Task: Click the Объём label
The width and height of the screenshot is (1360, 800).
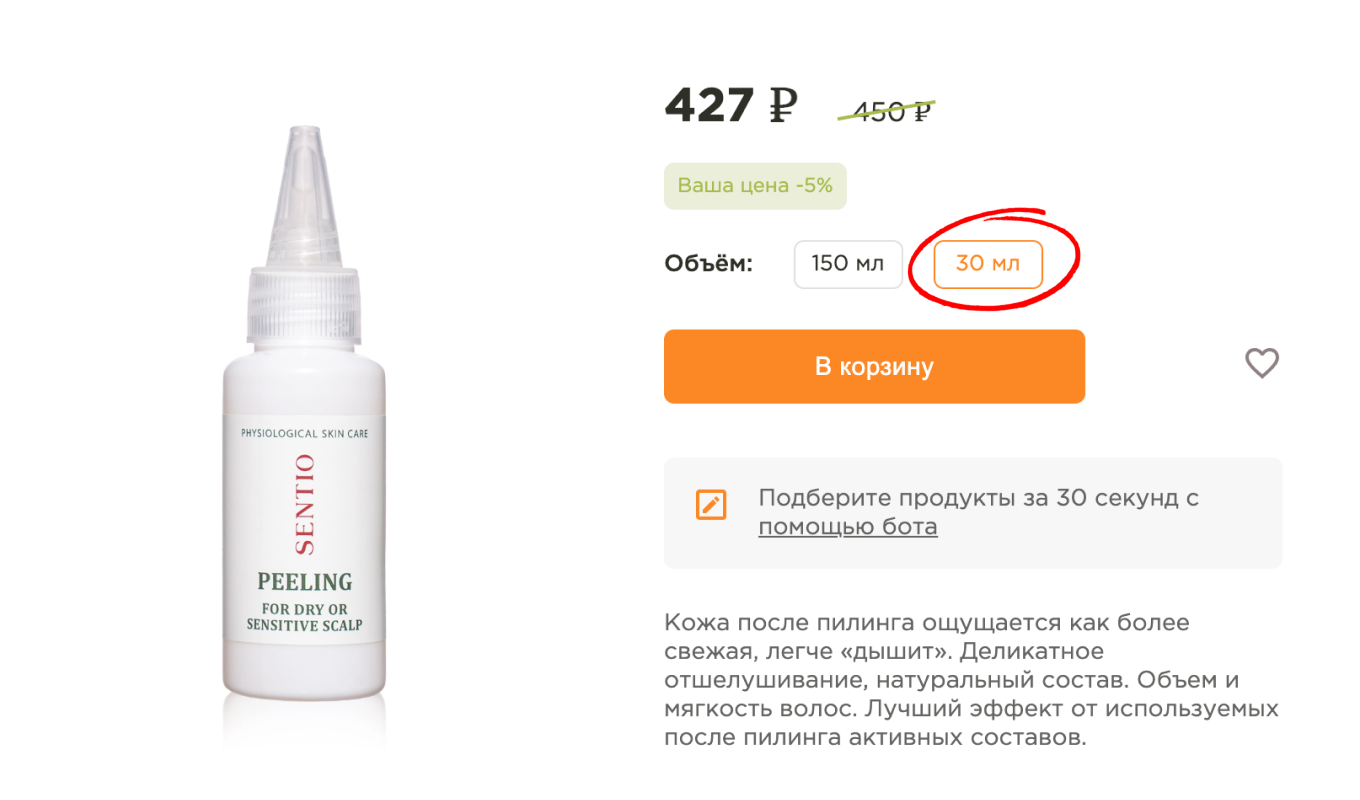Action: pos(708,264)
